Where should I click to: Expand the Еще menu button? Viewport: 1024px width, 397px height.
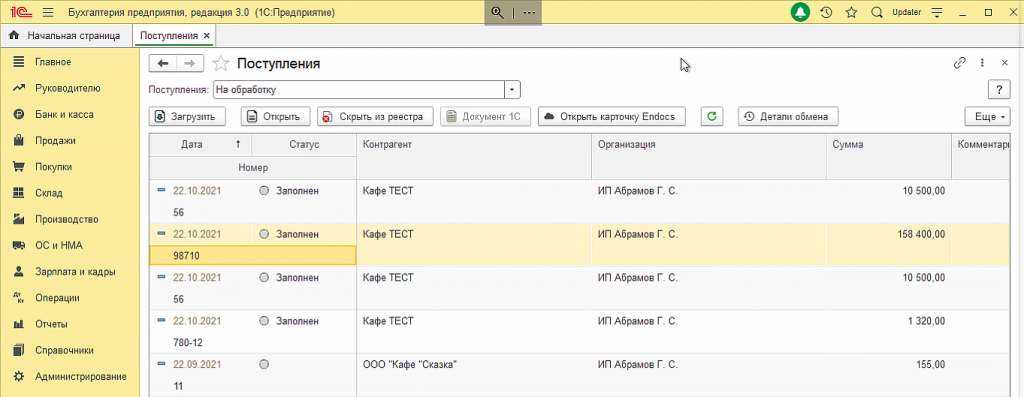coord(987,116)
